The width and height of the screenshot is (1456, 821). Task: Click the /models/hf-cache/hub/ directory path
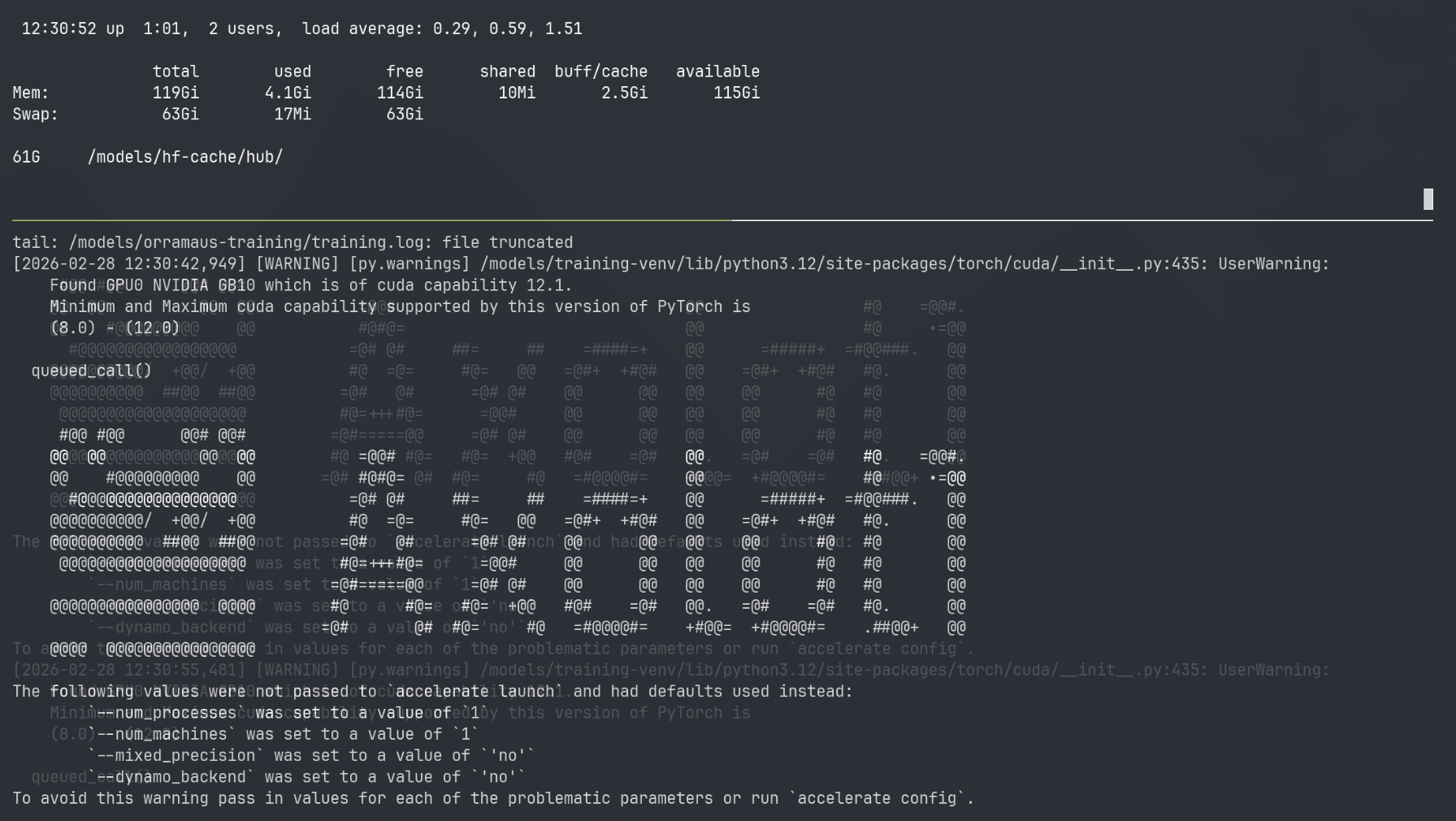185,157
